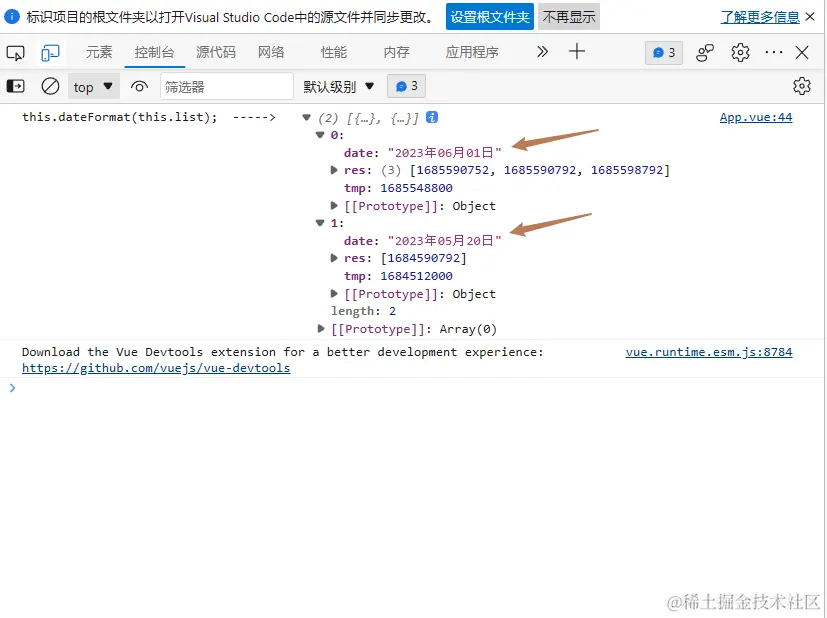Select the date value "2023年06月01日"

[444, 153]
